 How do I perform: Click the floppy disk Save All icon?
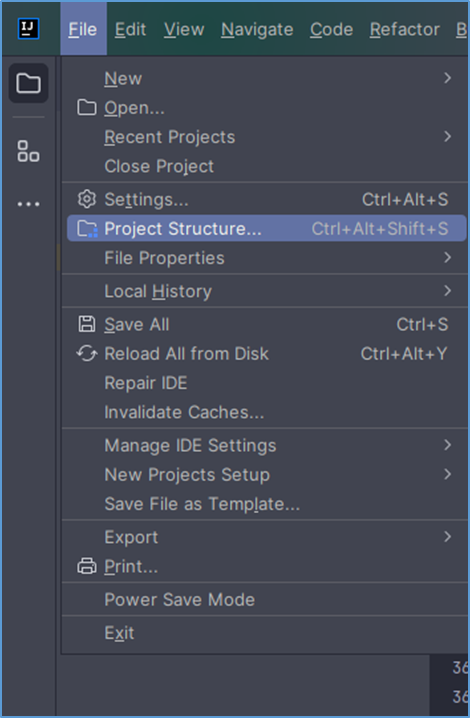point(87,324)
